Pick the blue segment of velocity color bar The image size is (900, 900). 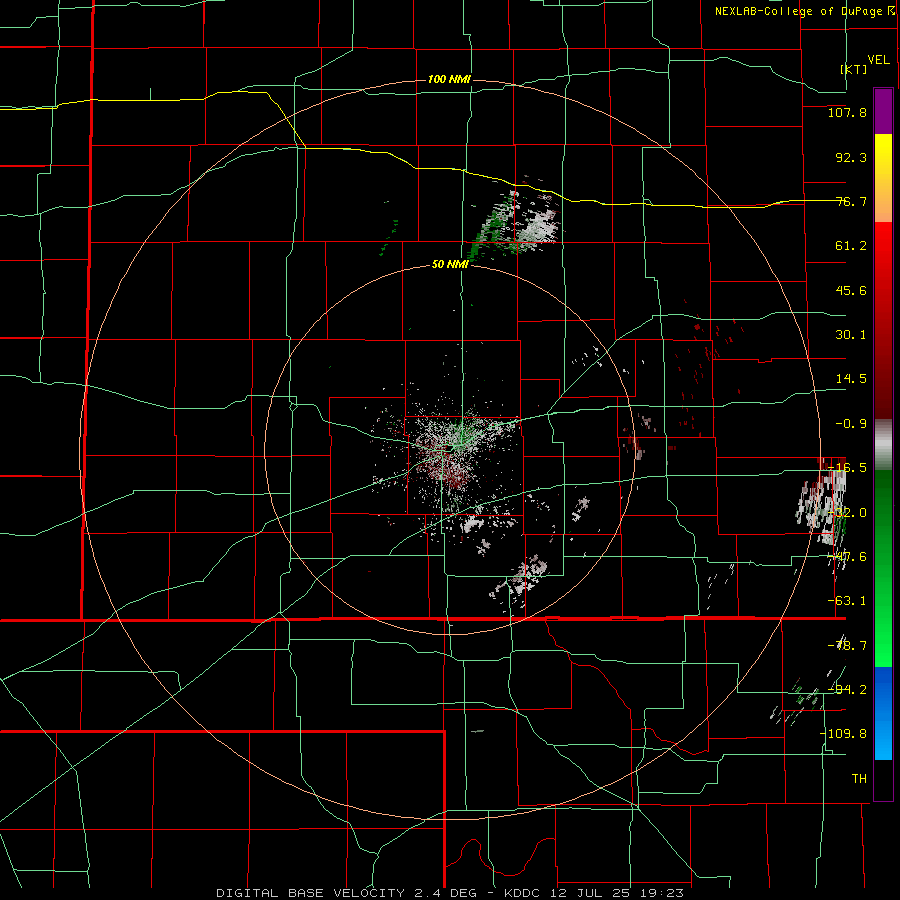pos(883,713)
